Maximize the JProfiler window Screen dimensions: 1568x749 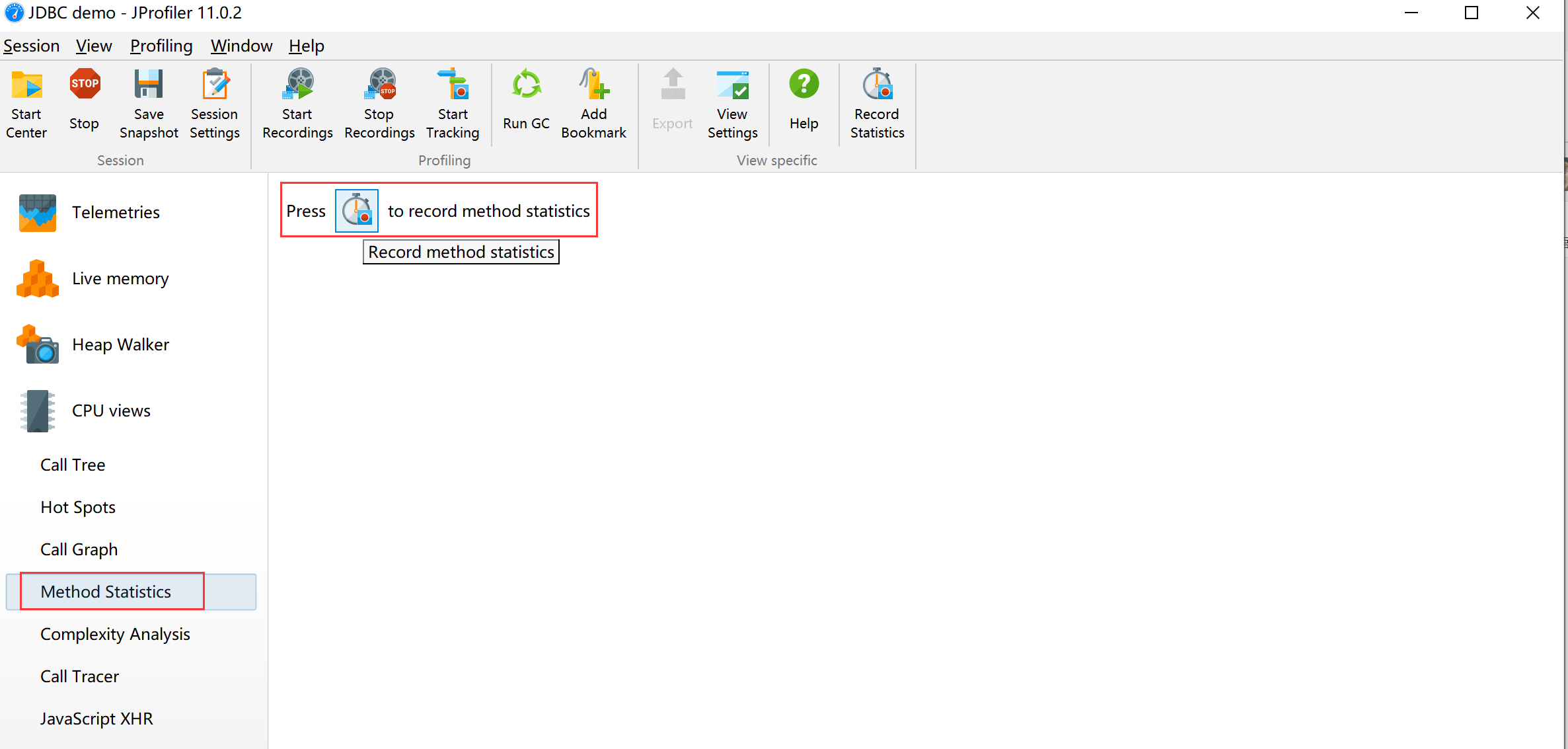(1472, 13)
